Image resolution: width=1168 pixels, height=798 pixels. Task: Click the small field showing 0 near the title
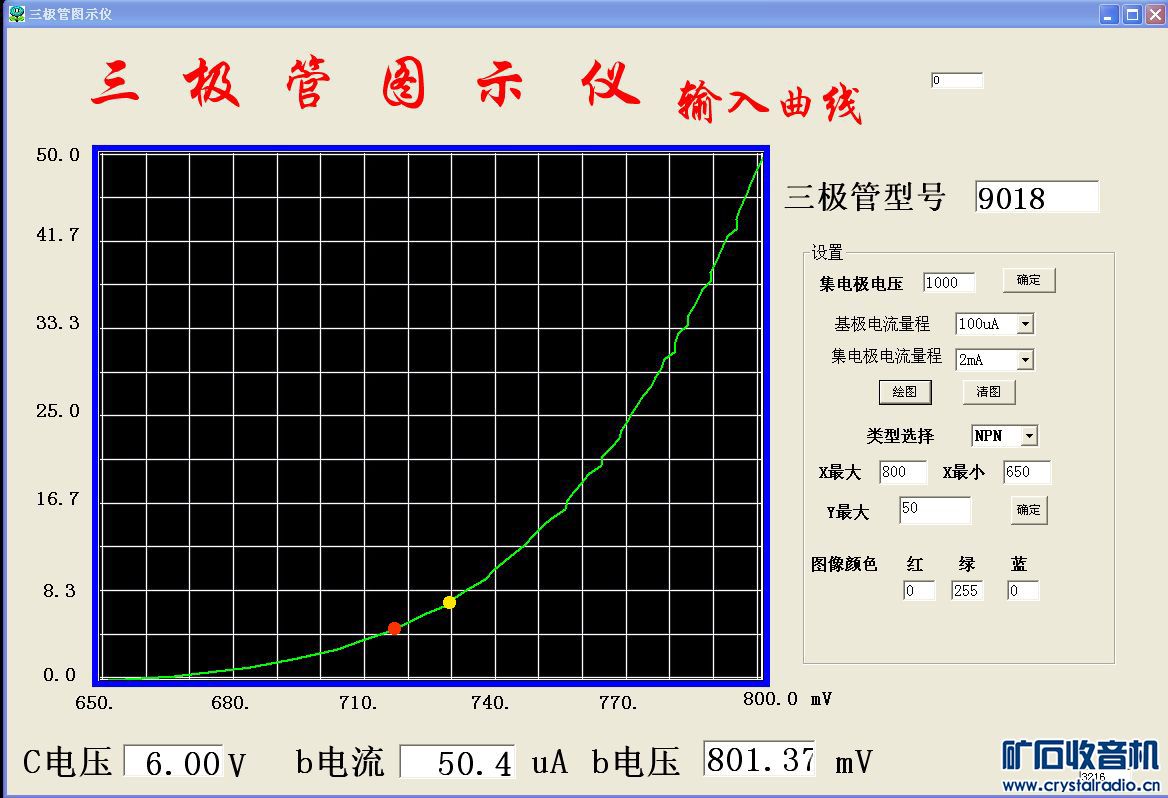click(956, 80)
